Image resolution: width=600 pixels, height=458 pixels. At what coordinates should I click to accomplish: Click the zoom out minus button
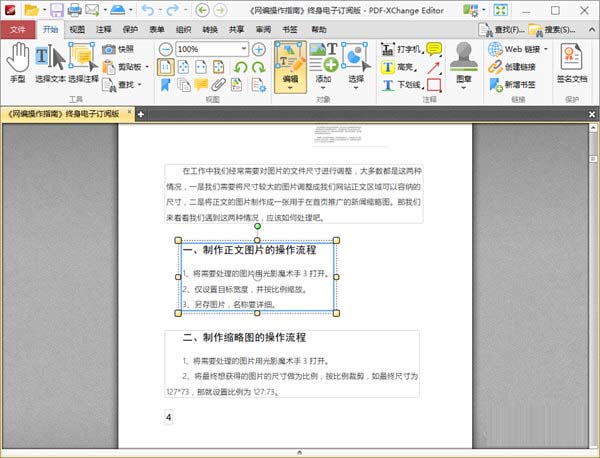[x=165, y=49]
